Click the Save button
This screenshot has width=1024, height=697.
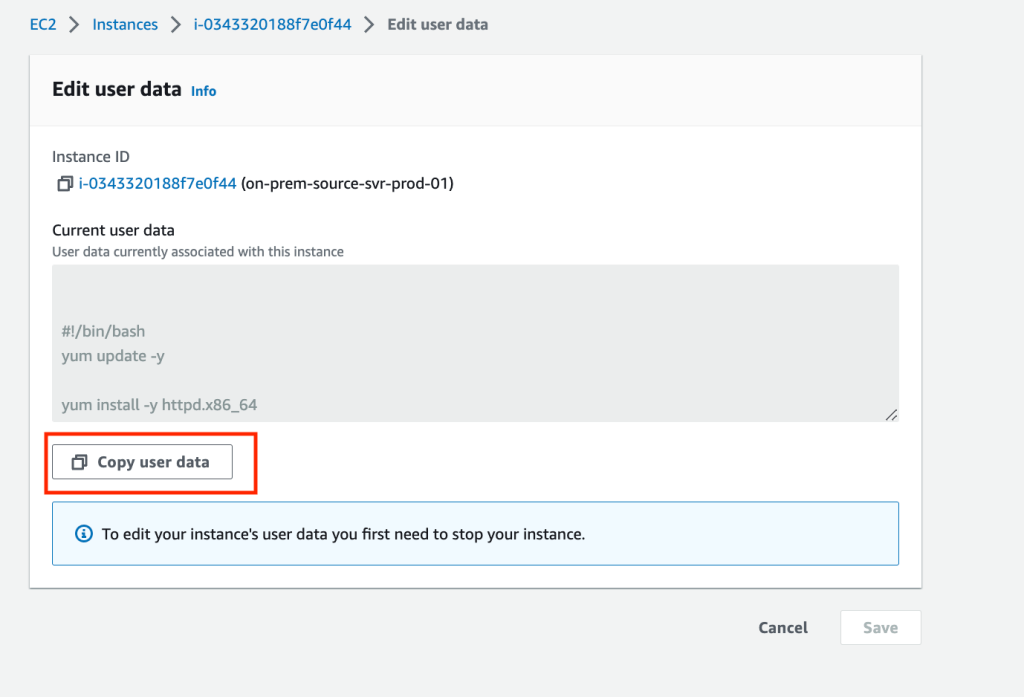tap(880, 628)
